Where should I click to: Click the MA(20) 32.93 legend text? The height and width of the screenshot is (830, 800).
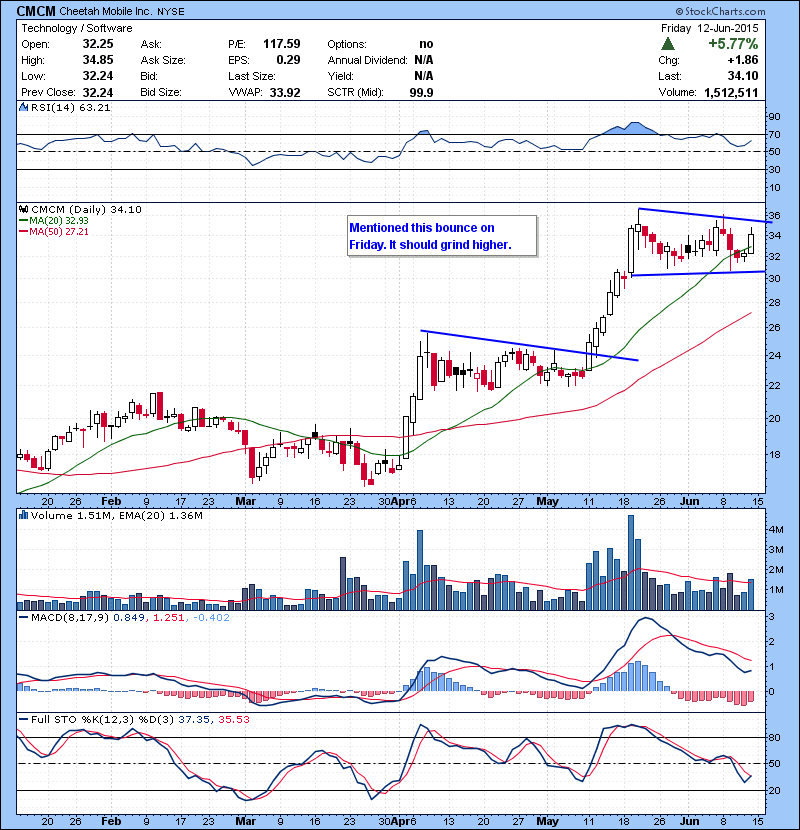click(59, 221)
